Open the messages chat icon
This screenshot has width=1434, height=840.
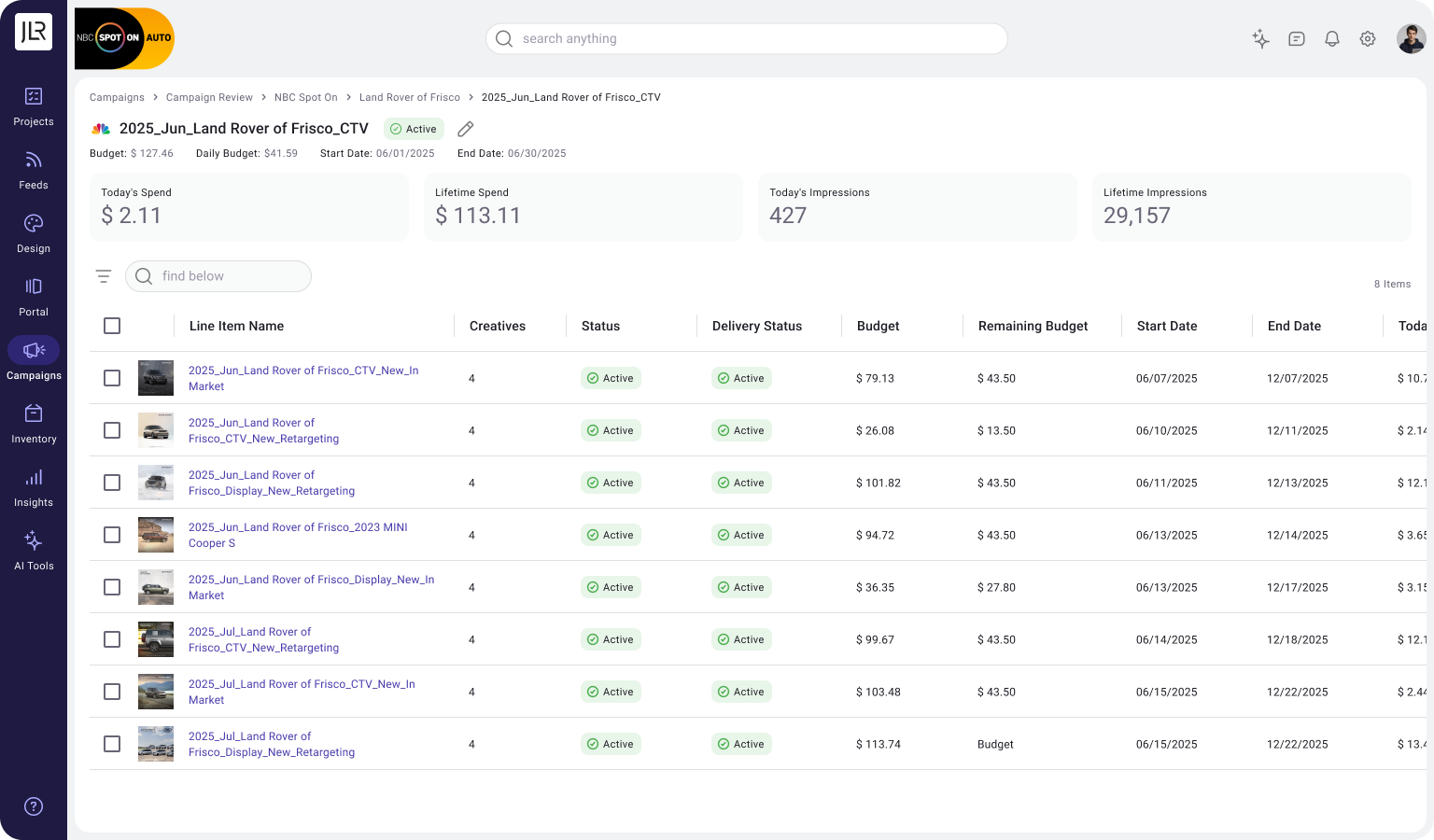coord(1296,39)
